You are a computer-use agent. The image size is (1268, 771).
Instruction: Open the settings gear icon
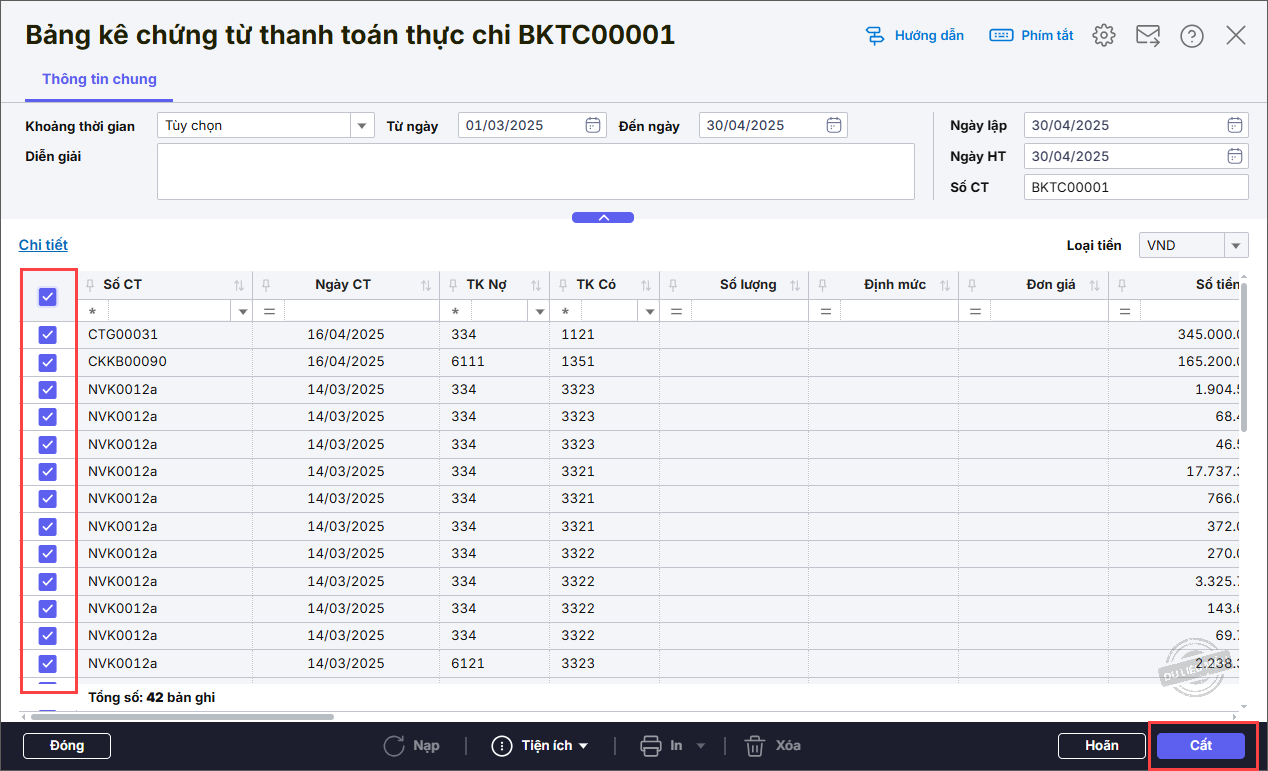point(1103,36)
